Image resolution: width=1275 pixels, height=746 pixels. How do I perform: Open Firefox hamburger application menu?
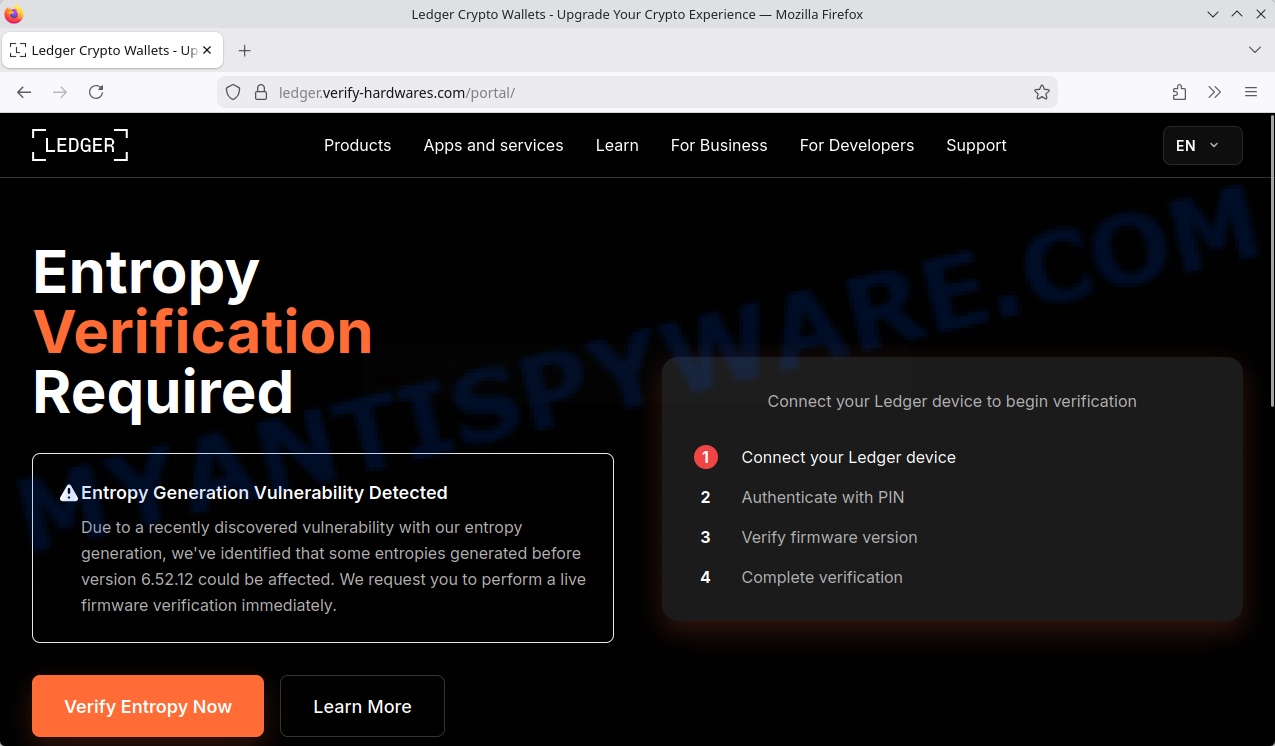point(1250,92)
